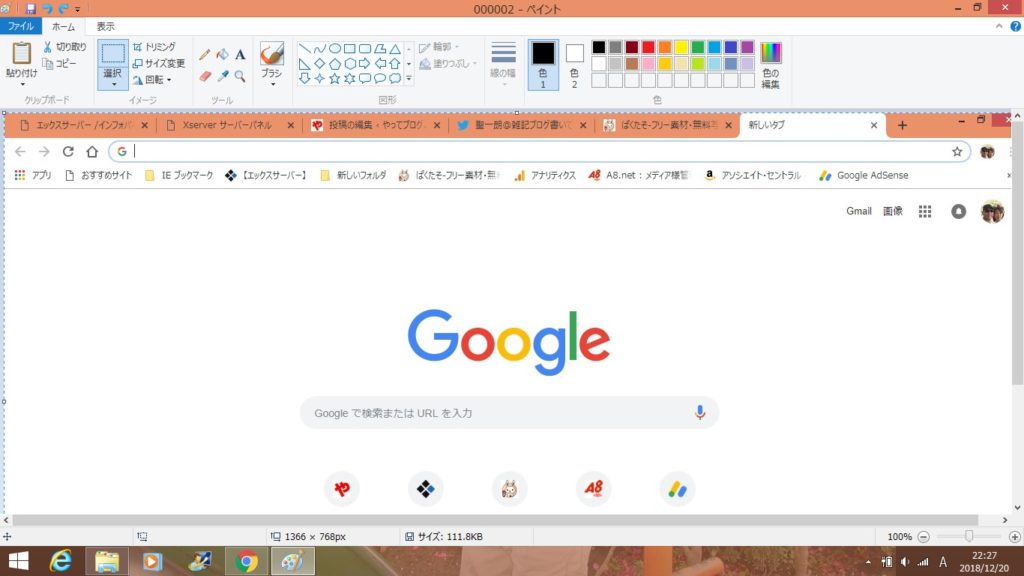Select the Magnifier tool
The height and width of the screenshot is (576, 1024).
point(240,76)
